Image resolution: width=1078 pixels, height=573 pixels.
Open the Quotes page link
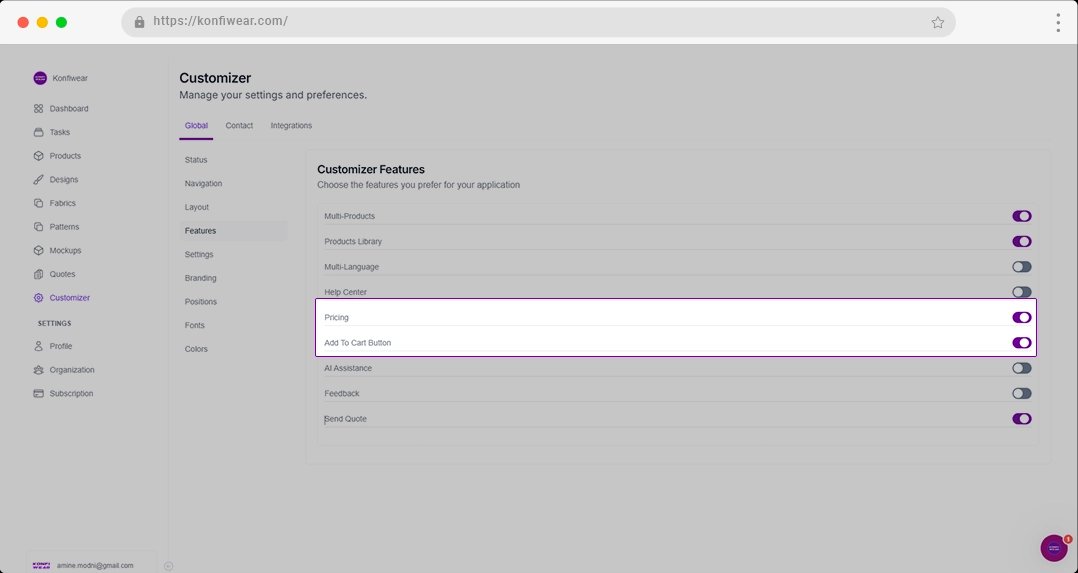click(63, 274)
